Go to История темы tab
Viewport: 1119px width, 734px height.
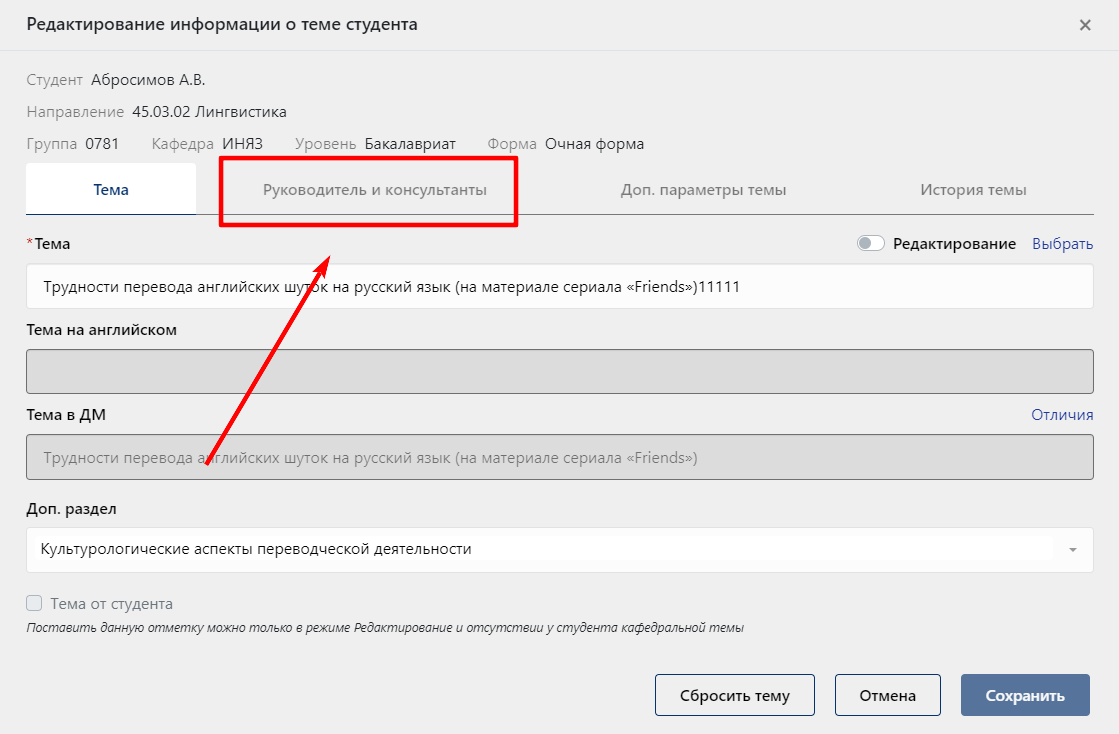(x=973, y=190)
